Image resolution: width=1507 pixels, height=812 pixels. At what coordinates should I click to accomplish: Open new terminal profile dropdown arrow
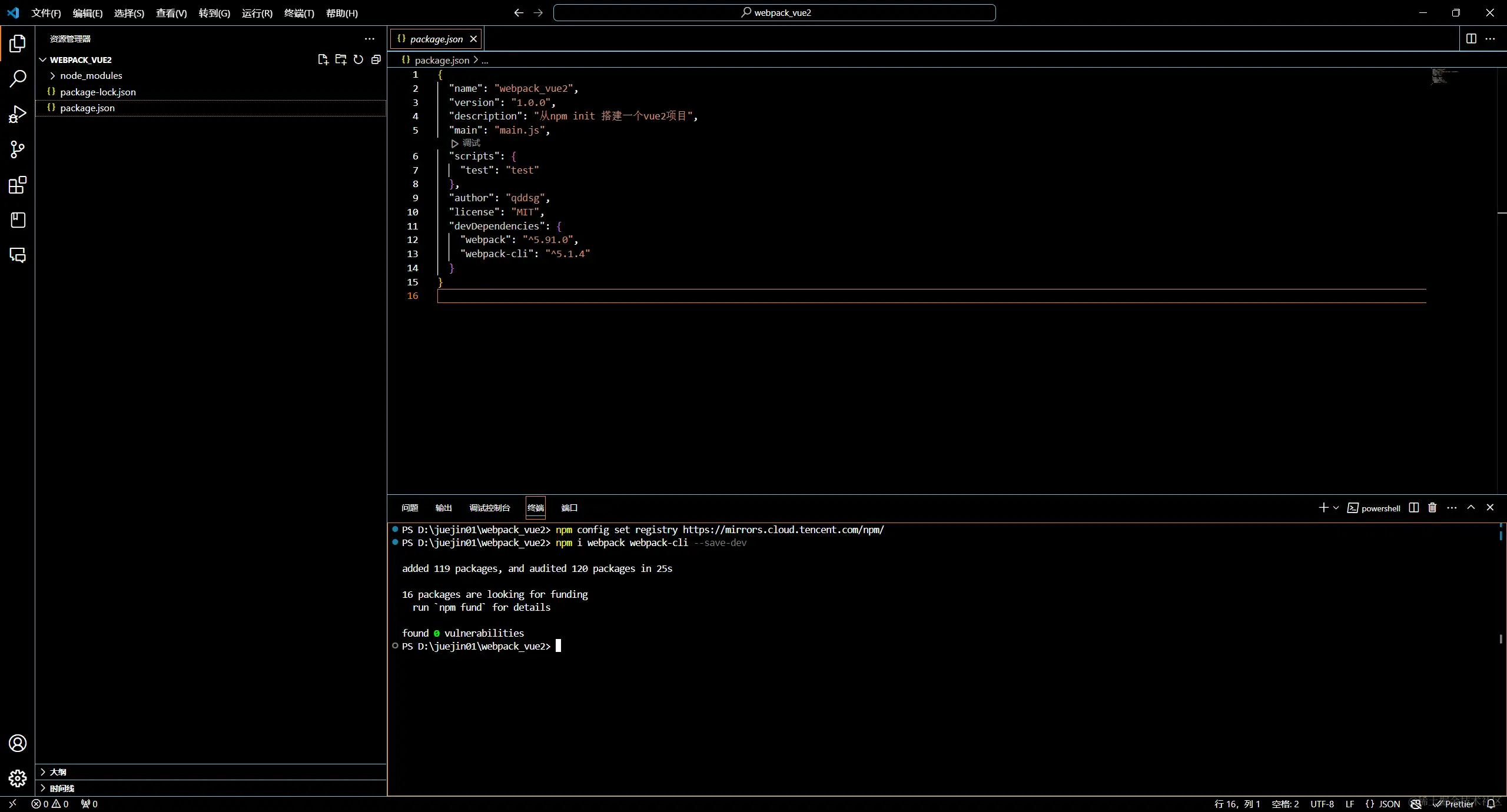pos(1336,508)
